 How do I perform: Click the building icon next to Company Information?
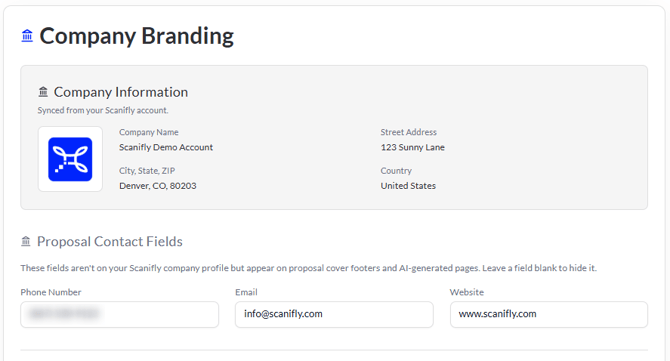pyautogui.click(x=43, y=91)
